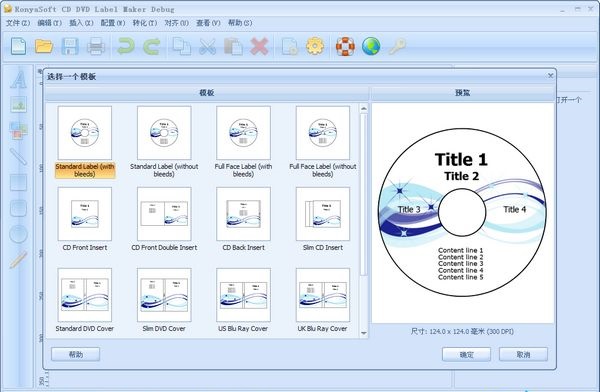Click the key registration icon

point(397,46)
